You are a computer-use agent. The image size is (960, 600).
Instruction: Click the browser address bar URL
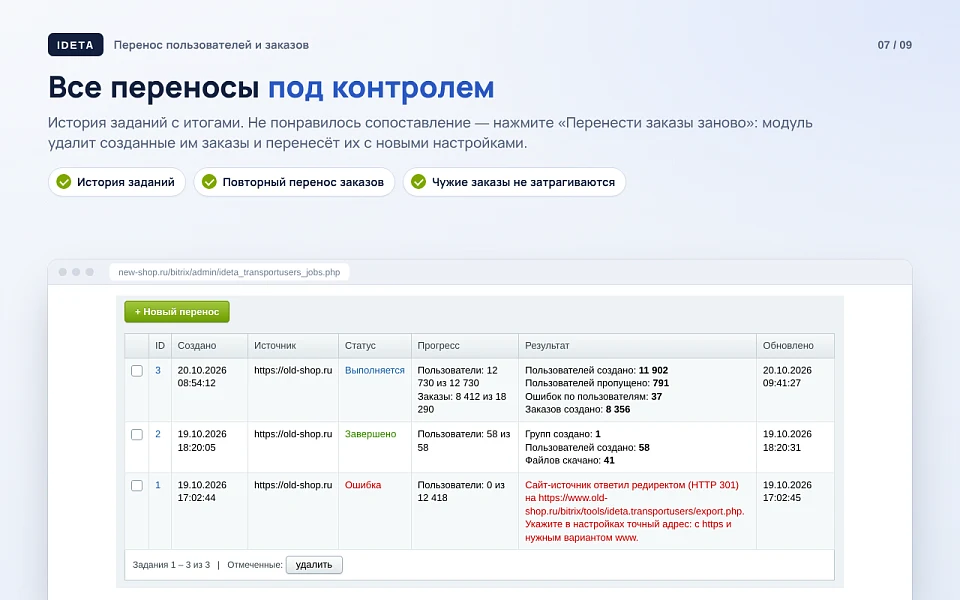click(x=229, y=272)
